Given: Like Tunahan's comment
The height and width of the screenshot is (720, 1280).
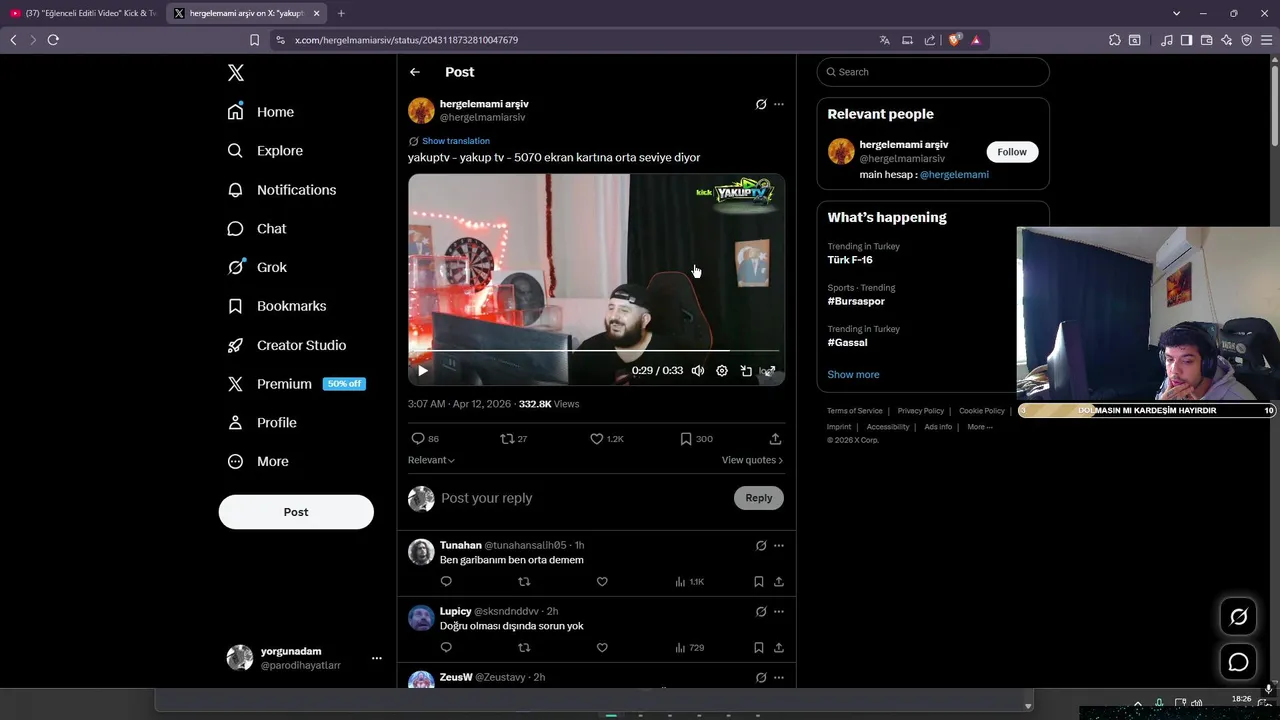Looking at the screenshot, I should [x=602, y=582].
